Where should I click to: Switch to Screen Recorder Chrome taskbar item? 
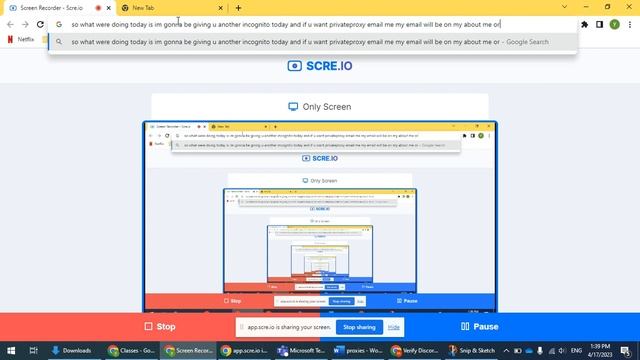[x=188, y=350]
